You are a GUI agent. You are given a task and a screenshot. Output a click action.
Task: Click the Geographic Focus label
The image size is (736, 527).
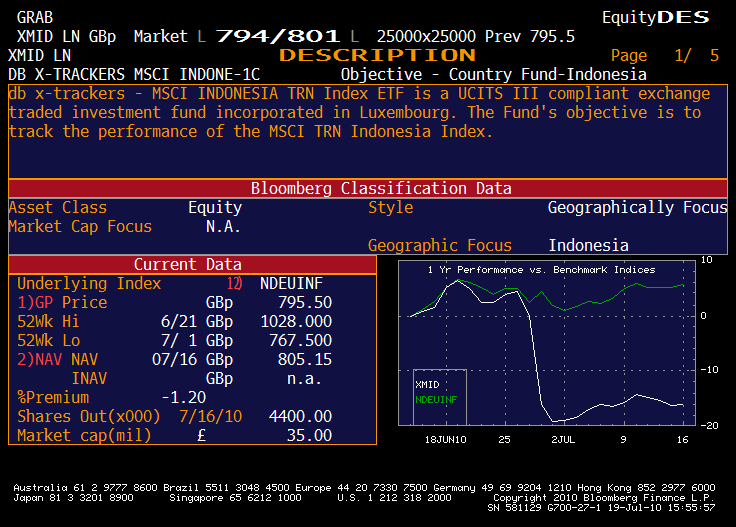pyautogui.click(x=440, y=245)
